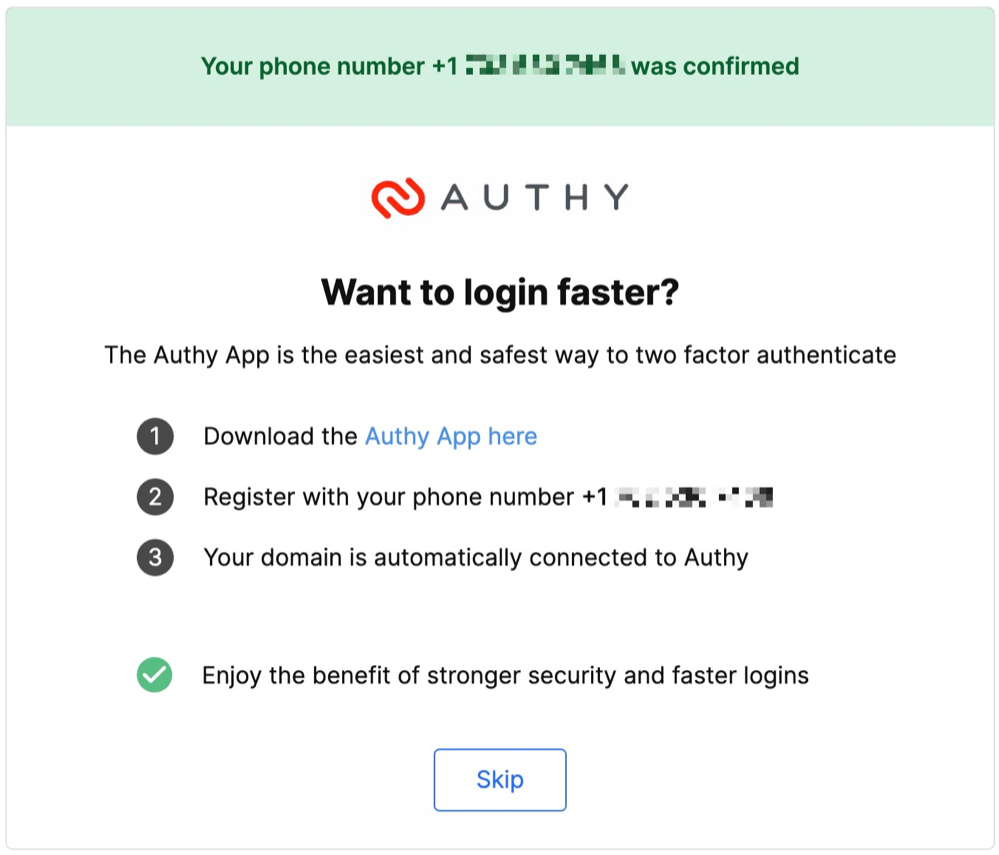999x855 pixels.
Task: Click the blurred phone number in step 2
Action: point(696,497)
